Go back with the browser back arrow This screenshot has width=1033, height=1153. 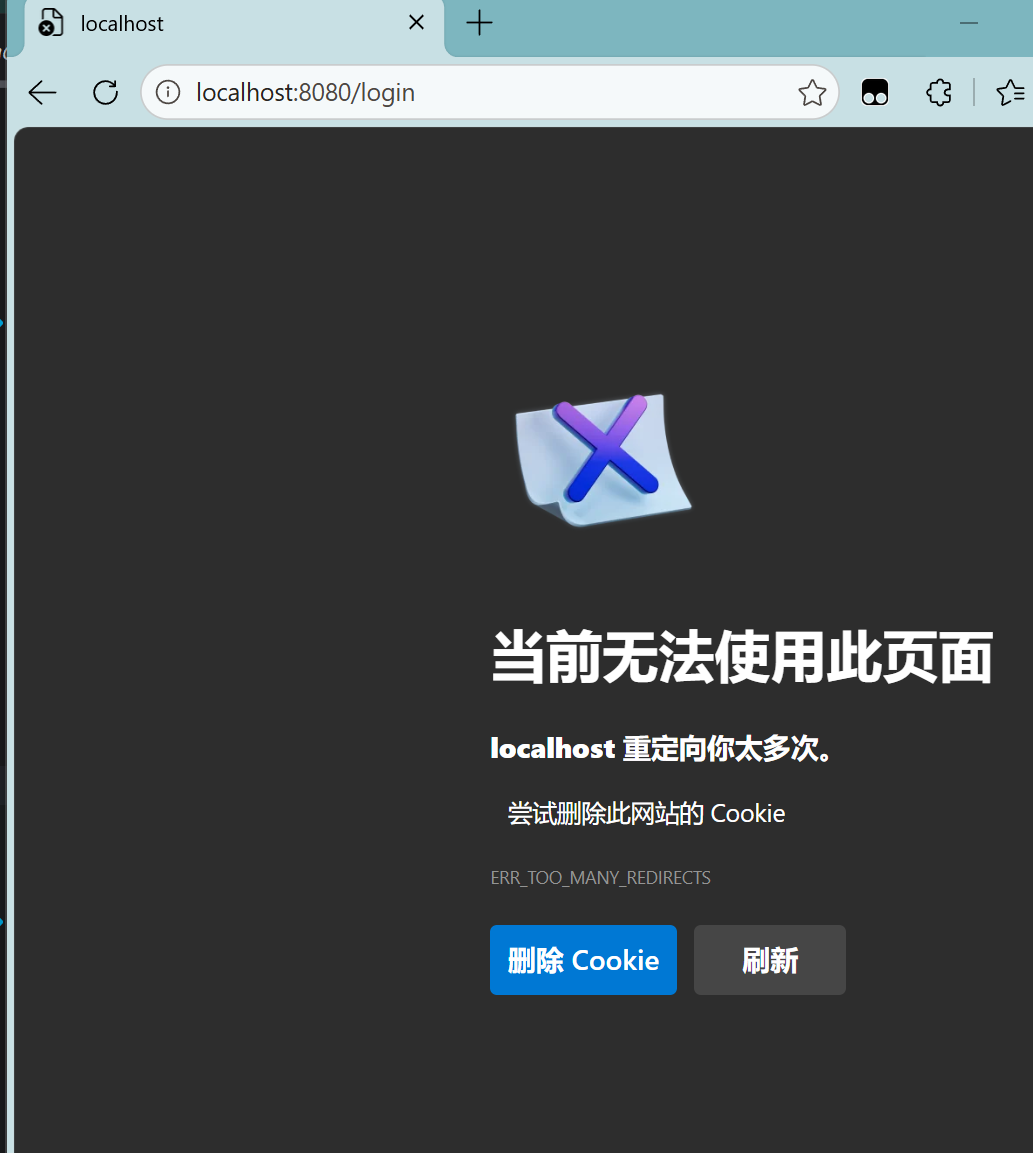pyautogui.click(x=42, y=93)
